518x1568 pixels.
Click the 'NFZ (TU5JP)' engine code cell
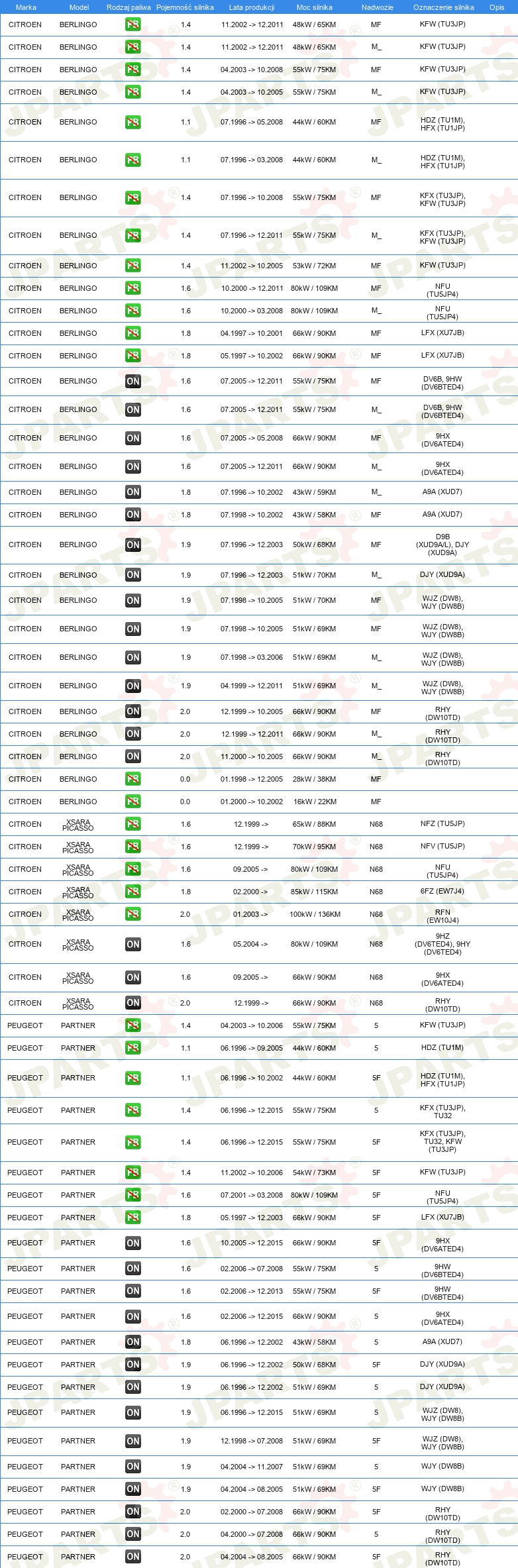pyautogui.click(x=442, y=824)
